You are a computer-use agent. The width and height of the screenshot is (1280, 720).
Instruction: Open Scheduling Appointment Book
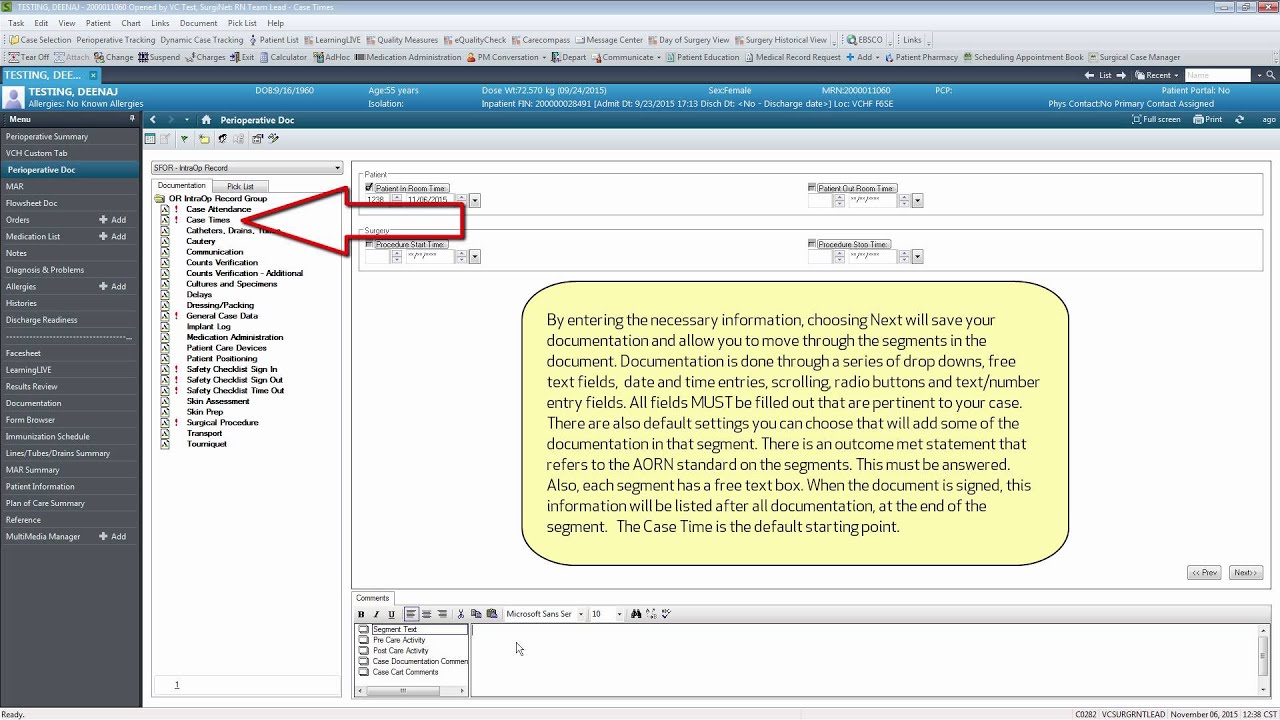tap(1023, 57)
